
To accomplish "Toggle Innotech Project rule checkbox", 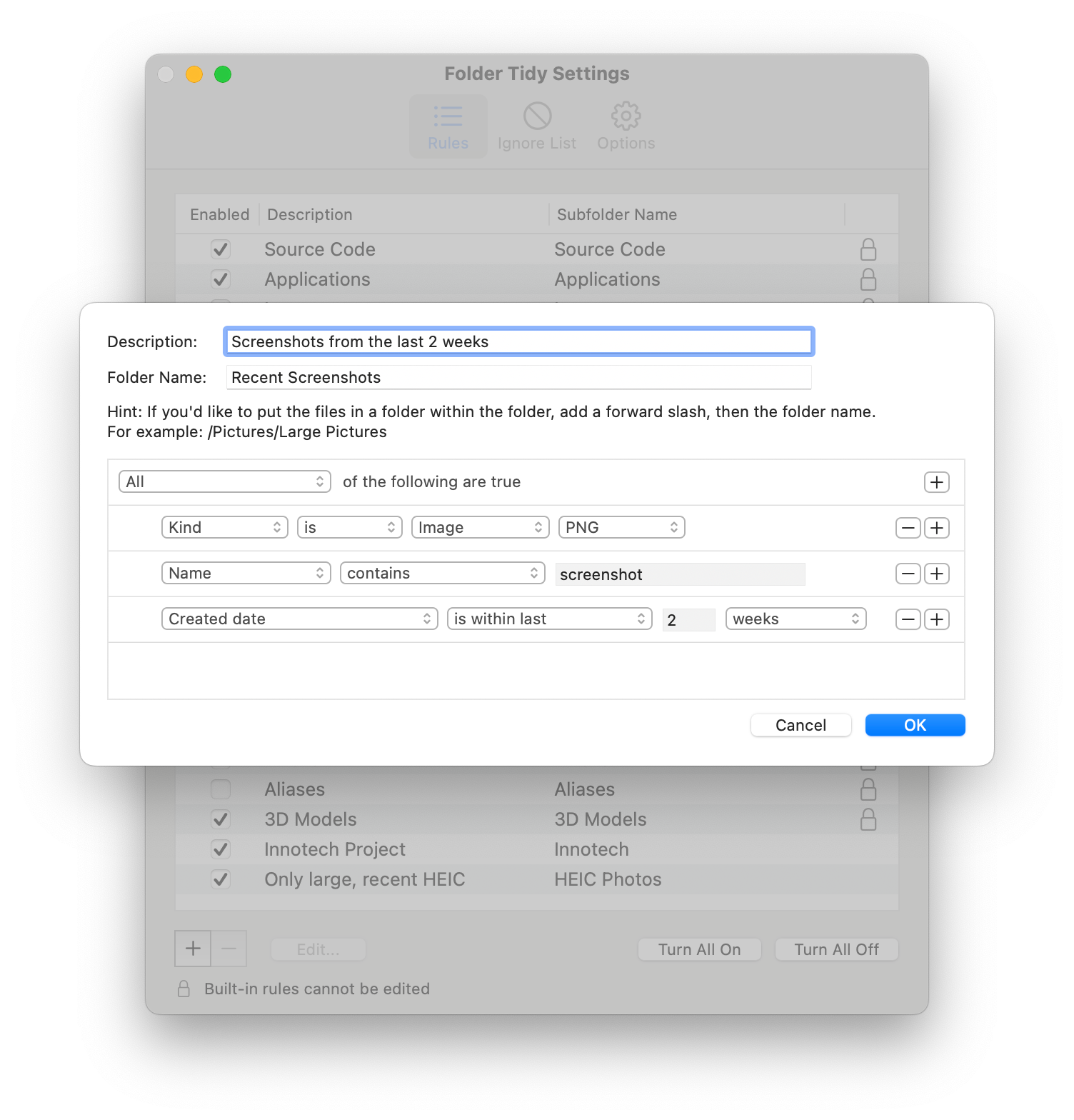I will tap(221, 849).
